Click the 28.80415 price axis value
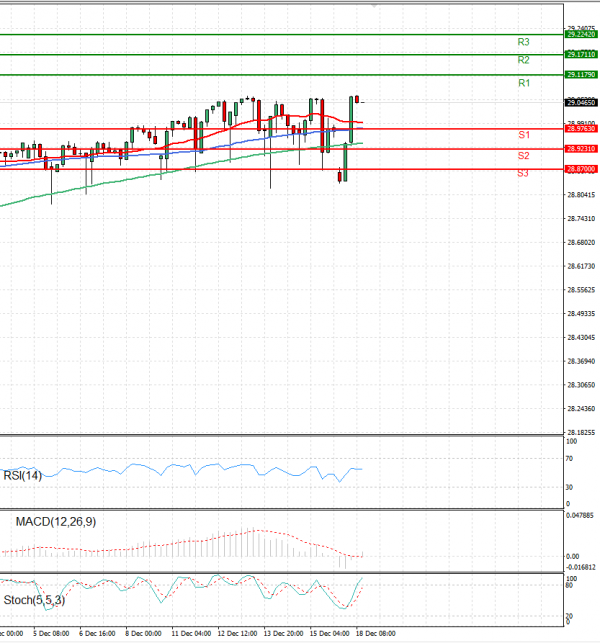Image resolution: width=600 pixels, height=643 pixels. [x=581, y=195]
